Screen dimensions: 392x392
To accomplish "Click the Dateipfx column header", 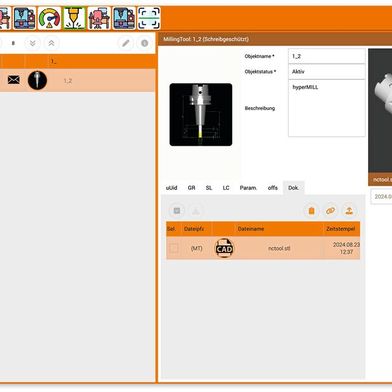I will coord(194,229).
